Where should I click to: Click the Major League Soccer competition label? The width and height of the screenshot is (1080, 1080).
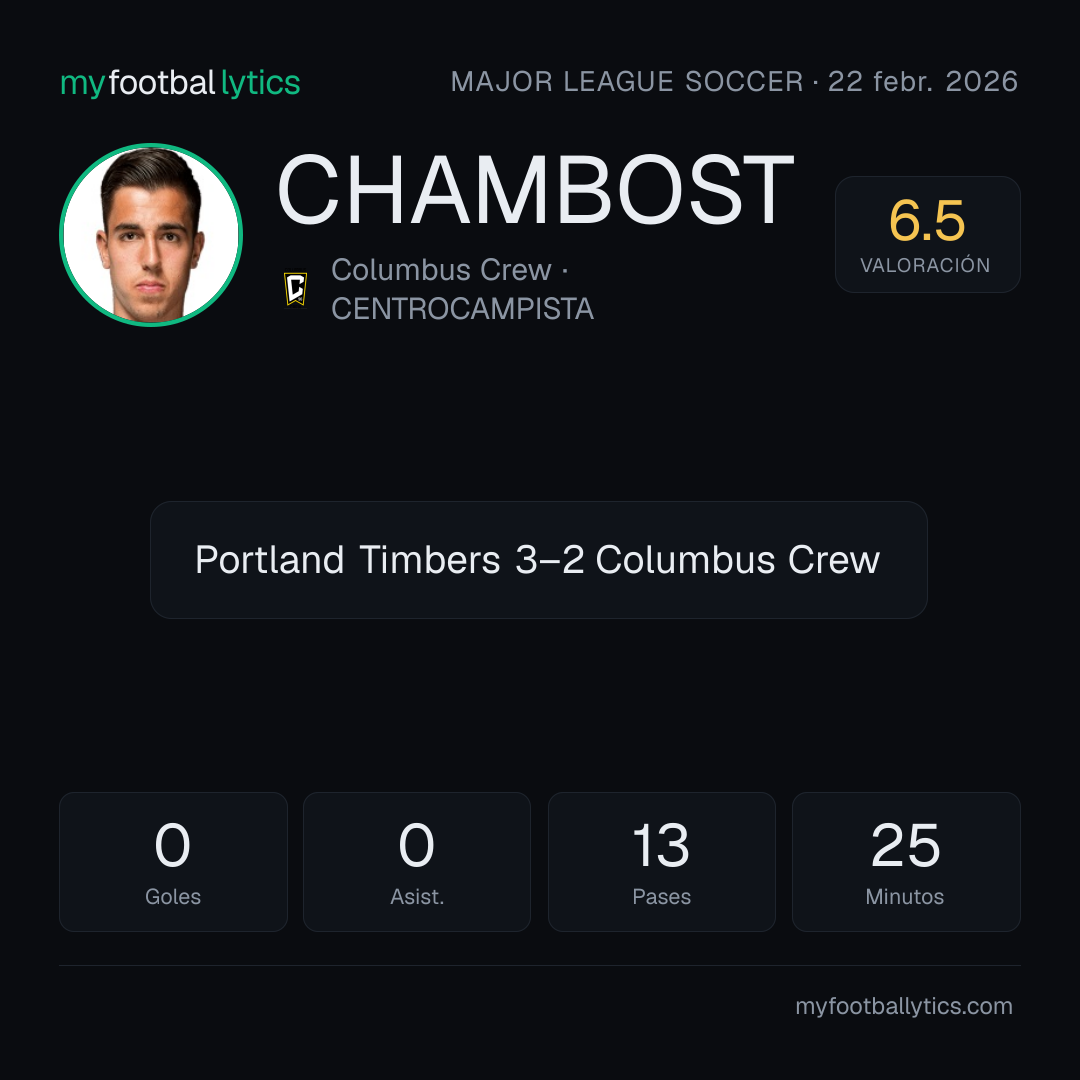point(627,82)
